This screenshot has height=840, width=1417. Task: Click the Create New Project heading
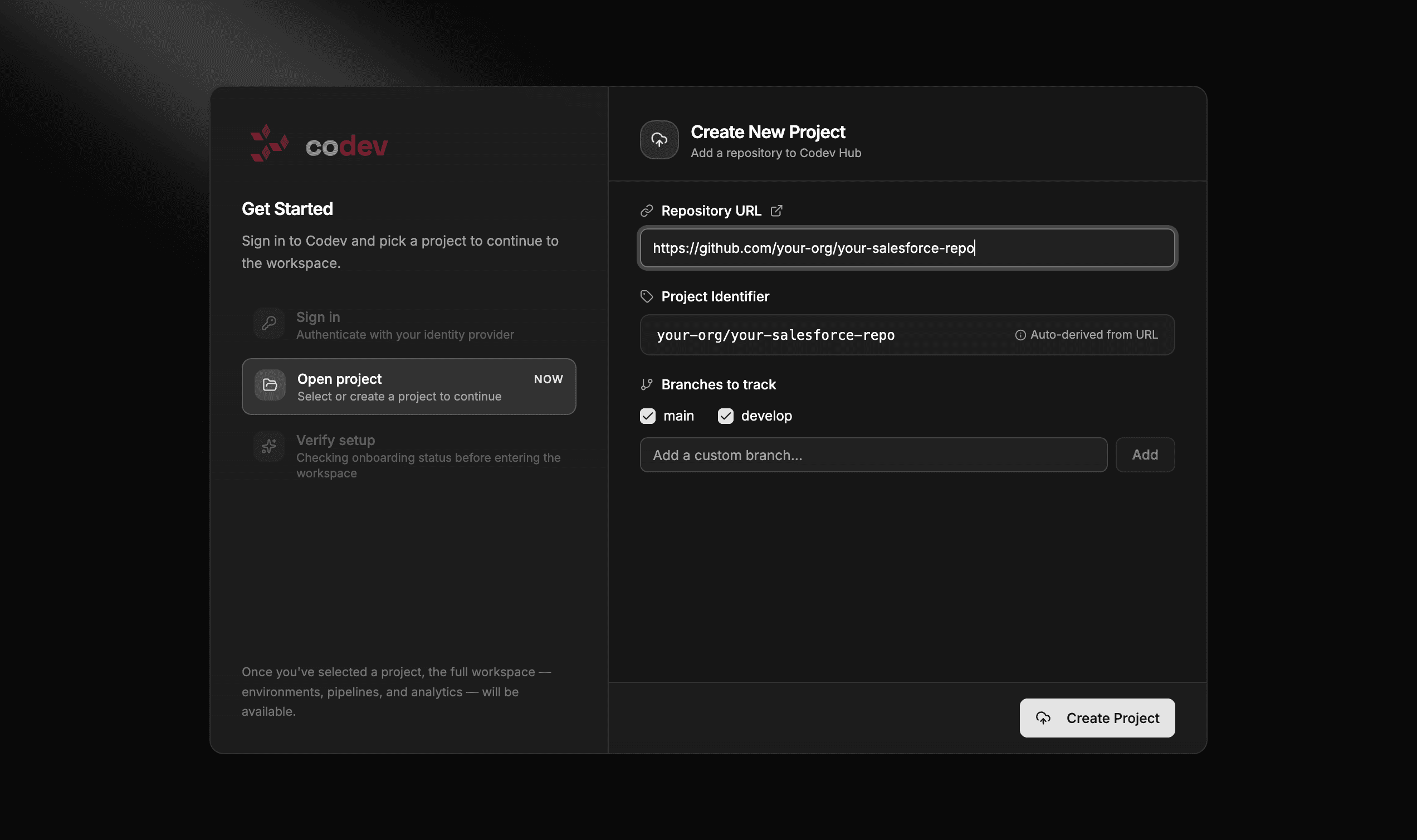coord(768,132)
